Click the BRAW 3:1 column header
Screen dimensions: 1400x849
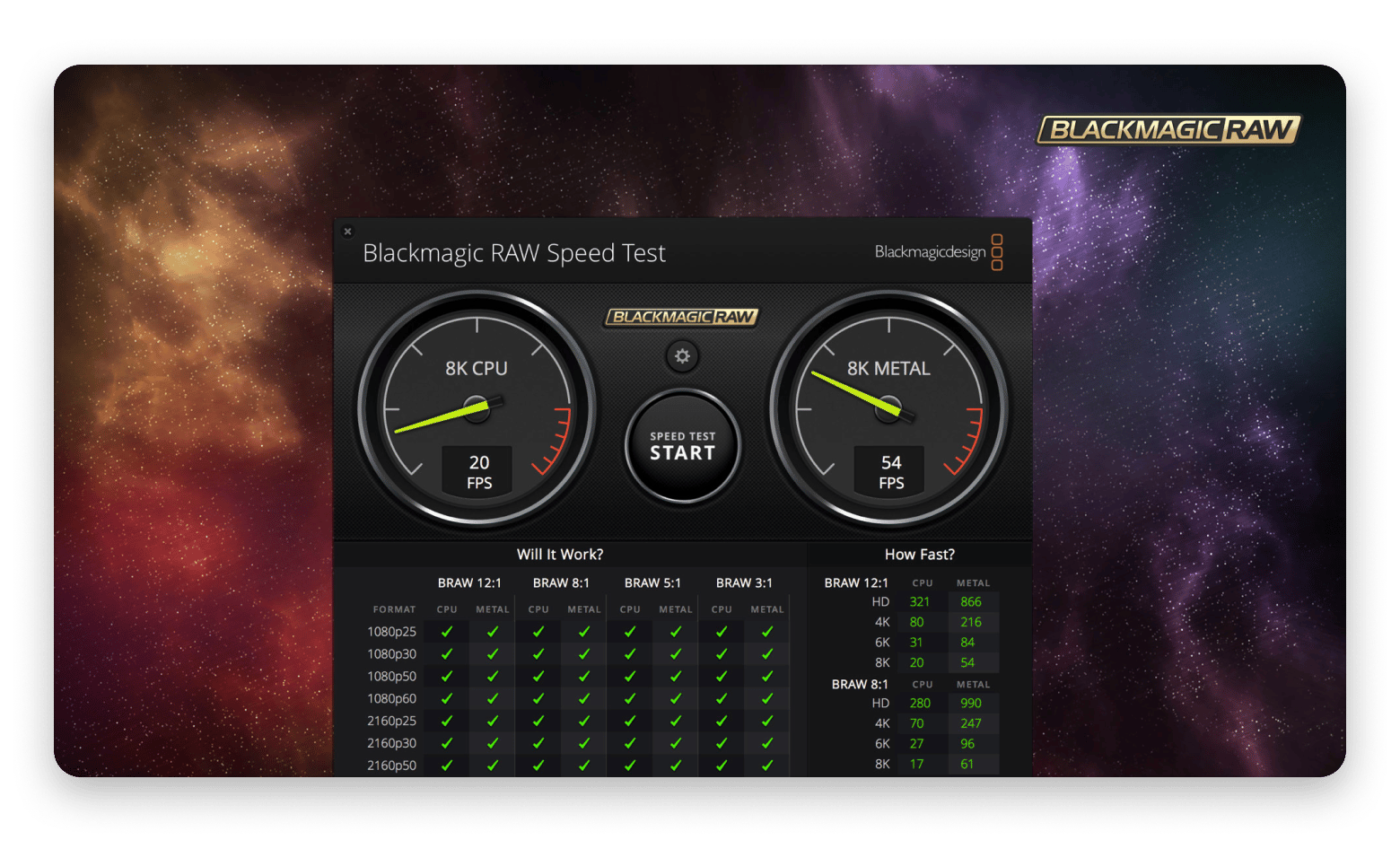[x=744, y=583]
